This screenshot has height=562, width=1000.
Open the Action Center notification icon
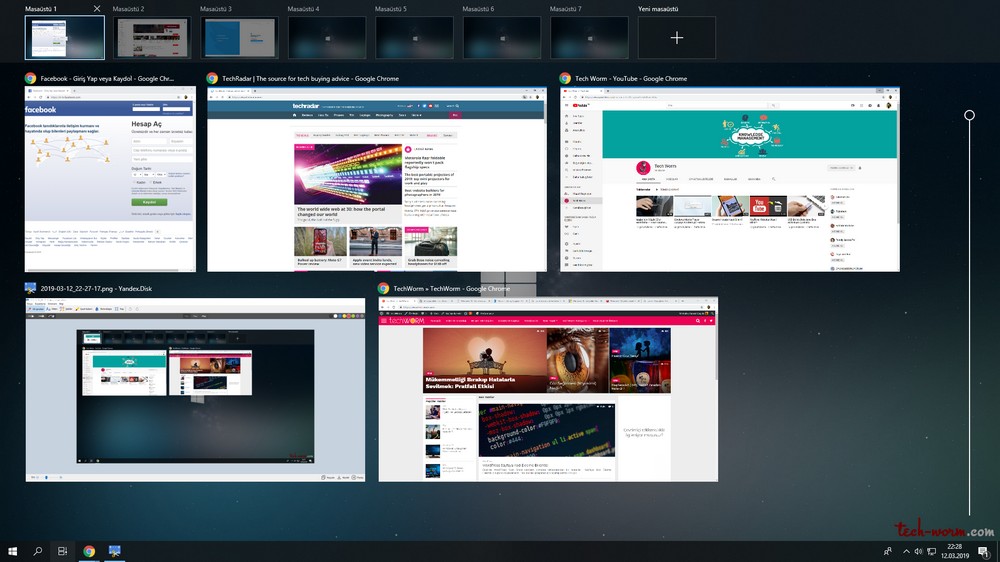click(984, 551)
